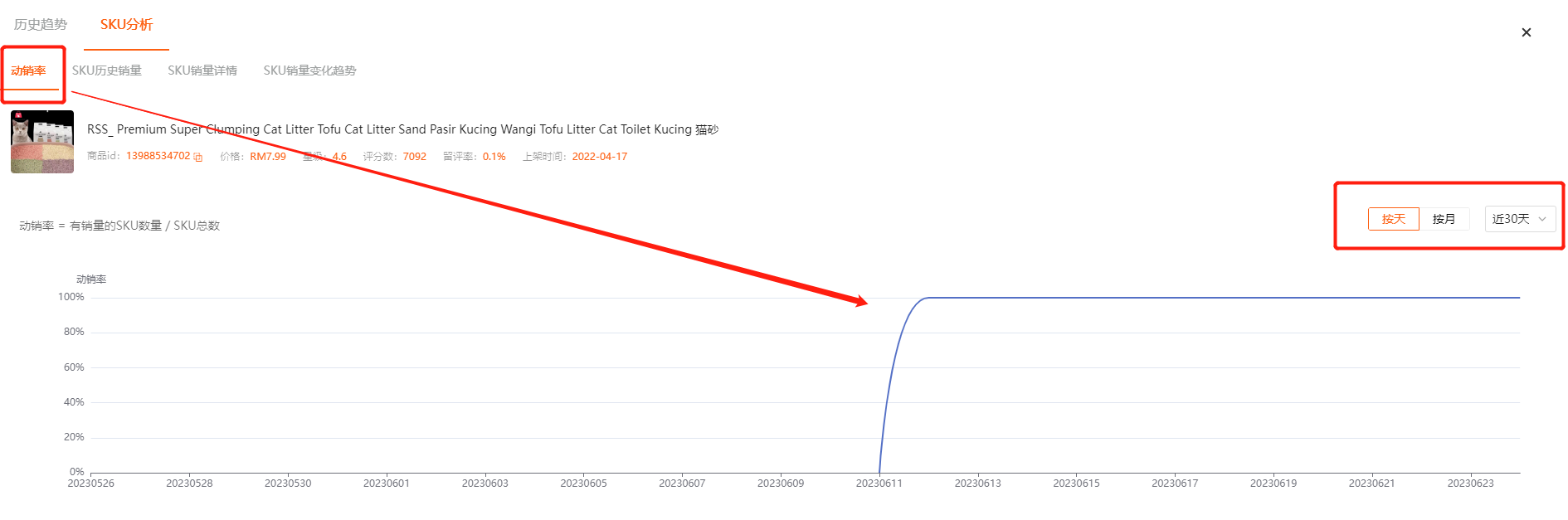View the SKU销量变化趋势 sub-tab
This screenshot has width=1568, height=520.
[x=309, y=70]
